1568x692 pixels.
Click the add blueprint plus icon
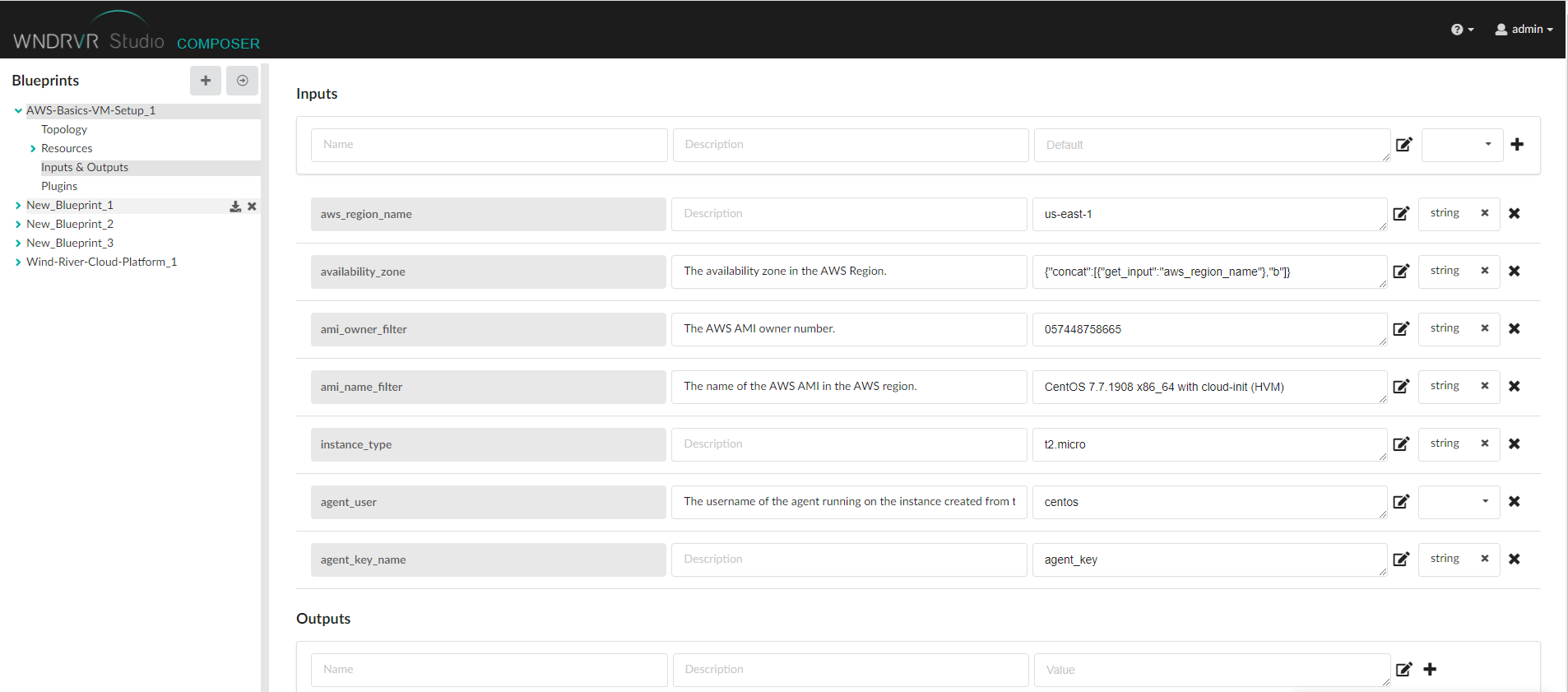[206, 81]
